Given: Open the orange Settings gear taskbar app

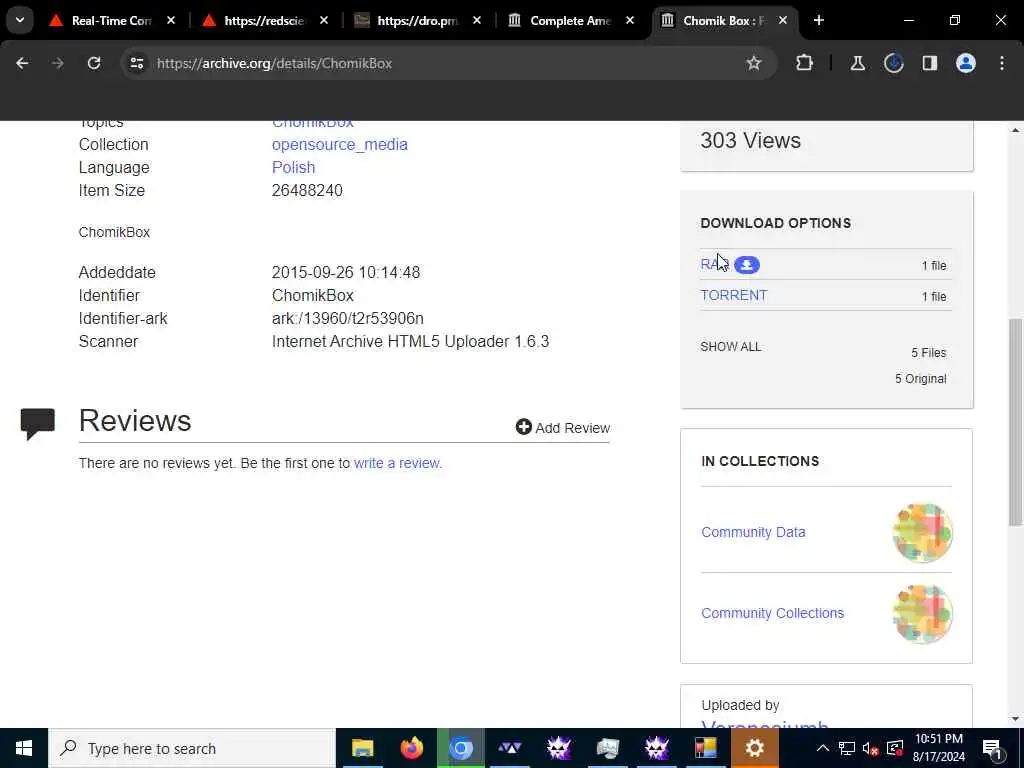Looking at the screenshot, I should [x=754, y=748].
